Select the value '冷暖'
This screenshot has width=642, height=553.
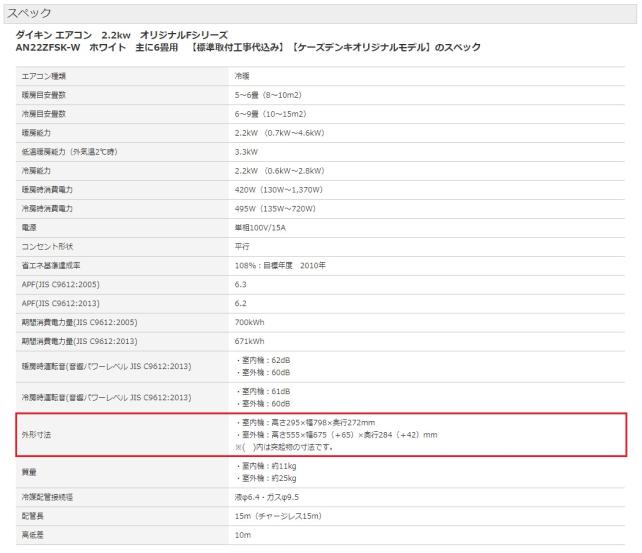(x=242, y=76)
